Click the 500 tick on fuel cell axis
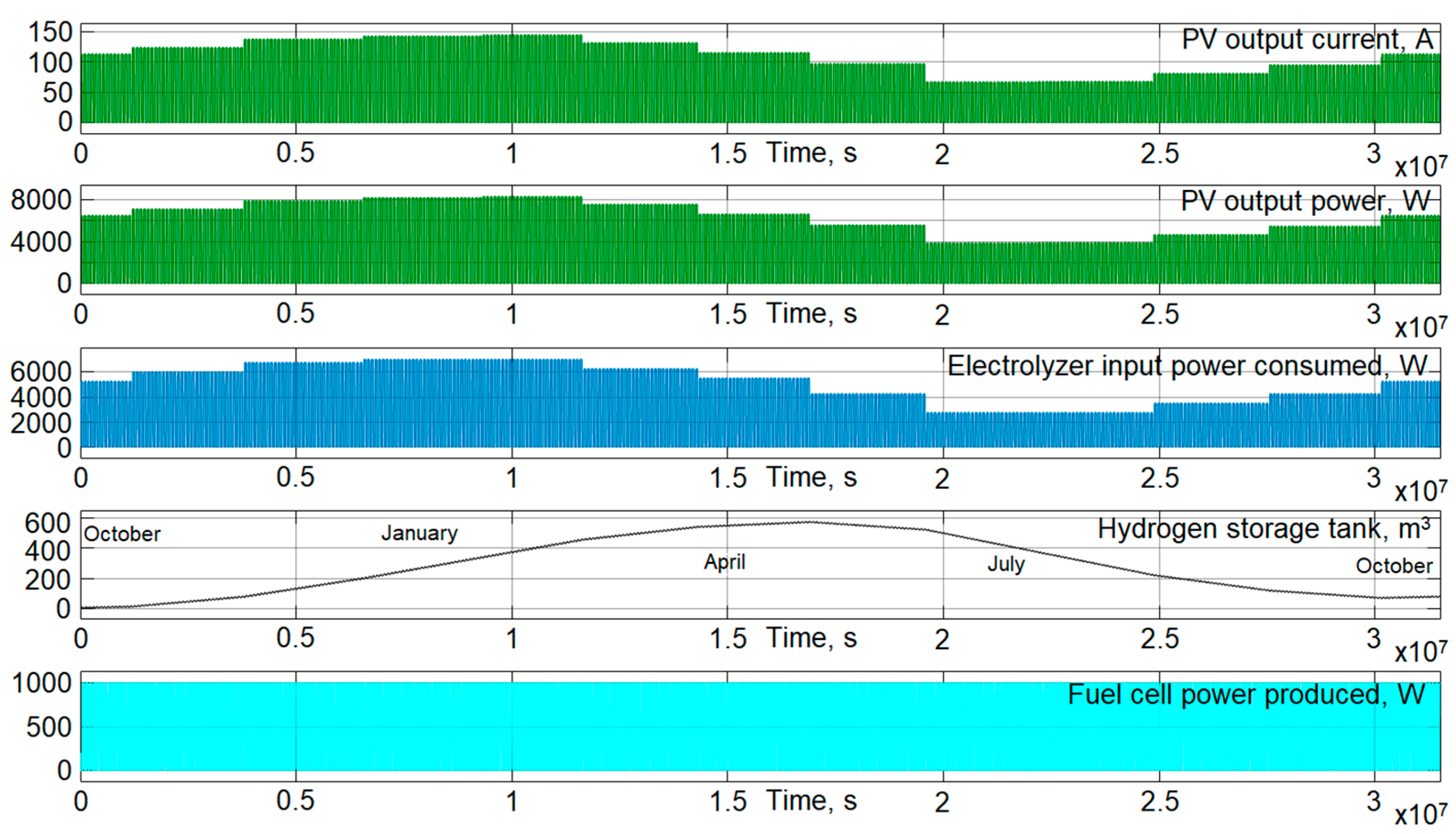Viewport: 1456px width, 834px height. [x=49, y=727]
